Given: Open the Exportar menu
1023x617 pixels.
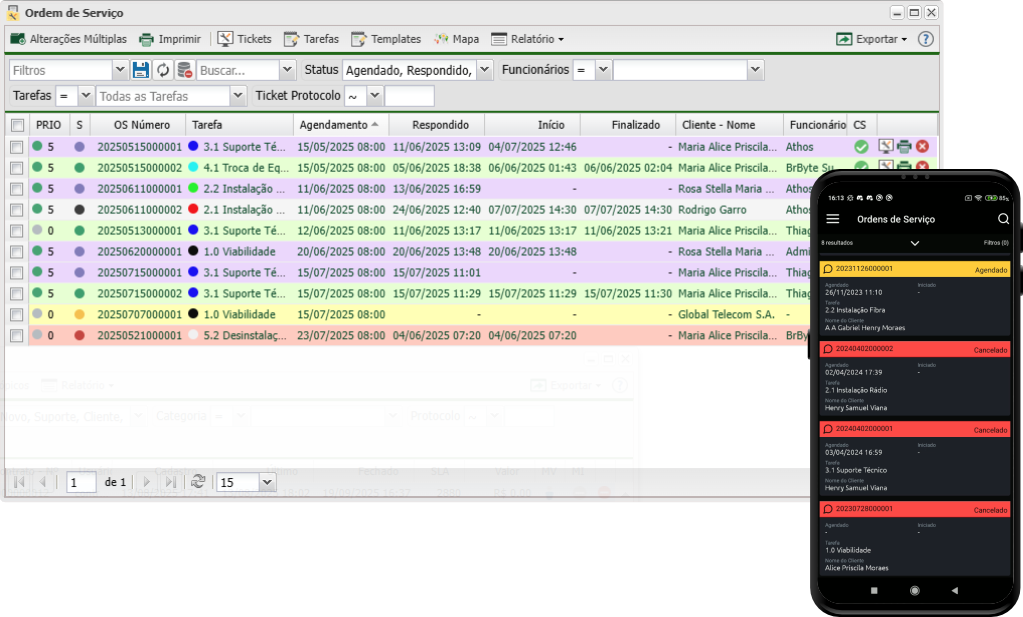Looking at the screenshot, I should 871,39.
